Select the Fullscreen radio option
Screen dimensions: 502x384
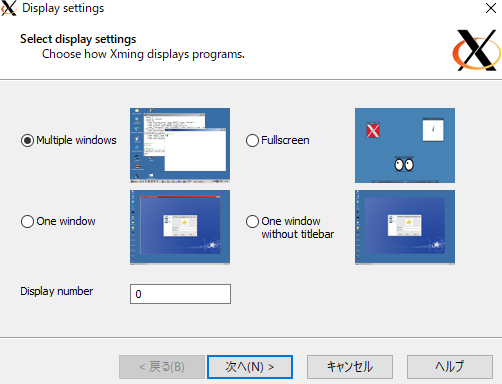(252, 140)
